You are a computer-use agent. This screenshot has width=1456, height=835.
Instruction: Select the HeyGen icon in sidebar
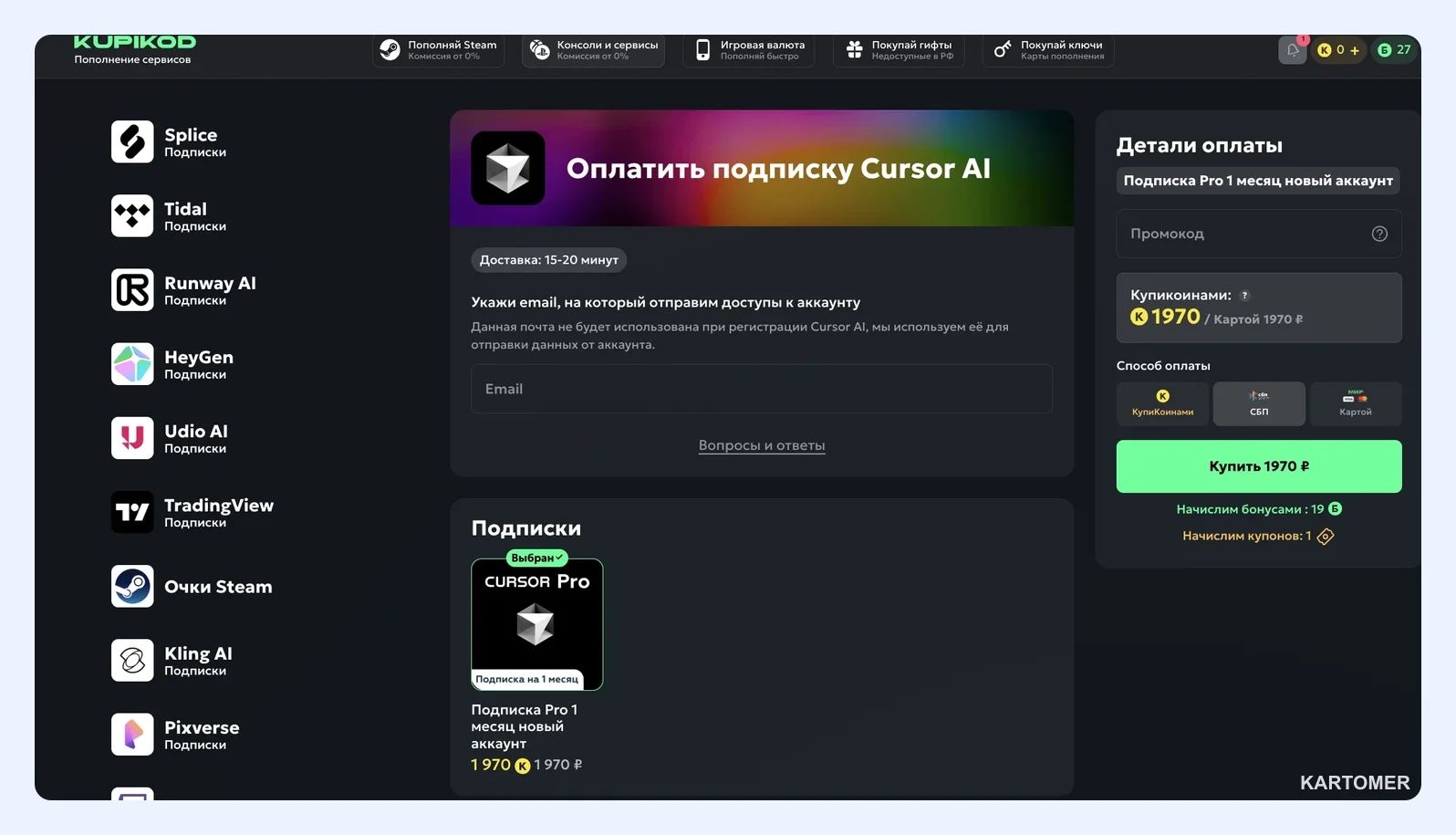(x=132, y=363)
